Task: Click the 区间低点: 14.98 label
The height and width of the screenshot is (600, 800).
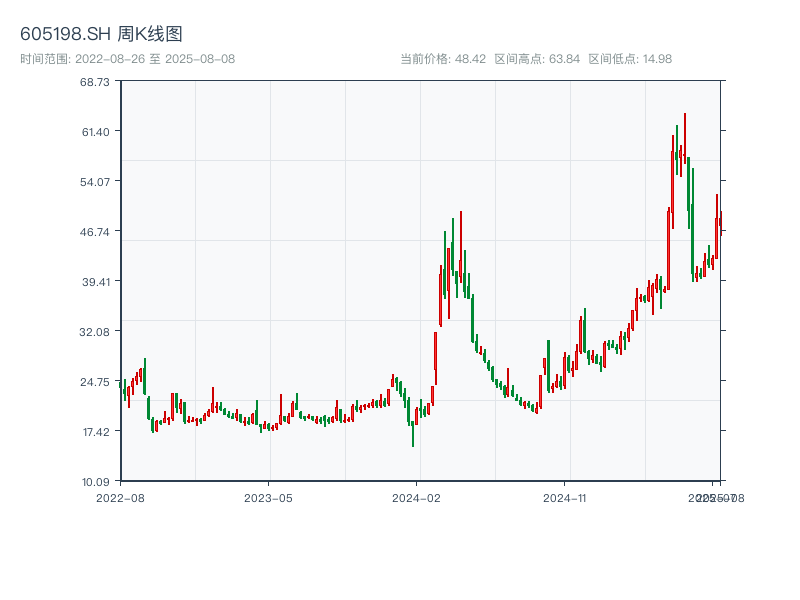Action: pyautogui.click(x=630, y=59)
